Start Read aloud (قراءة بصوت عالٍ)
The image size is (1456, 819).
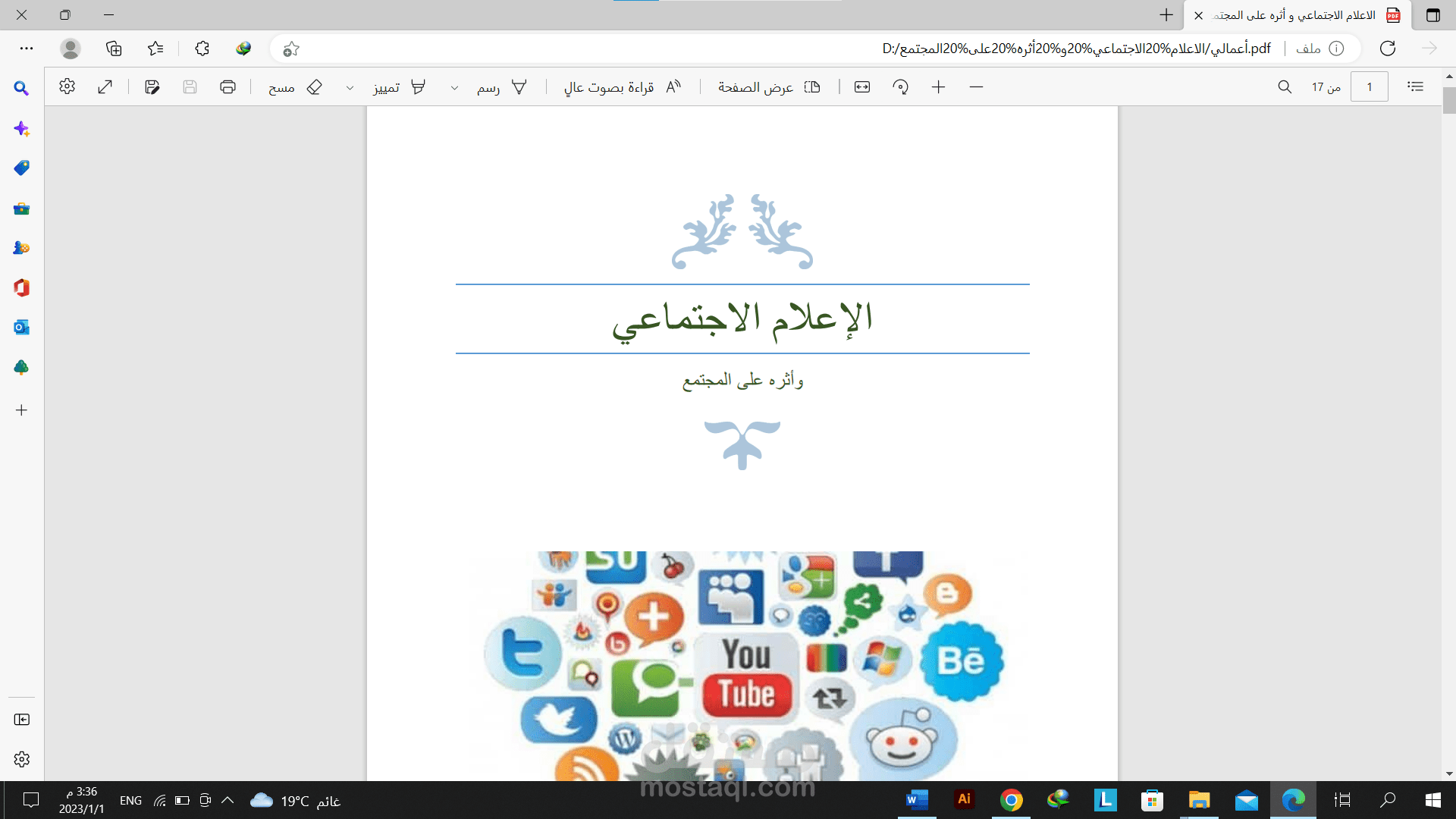[x=623, y=87]
